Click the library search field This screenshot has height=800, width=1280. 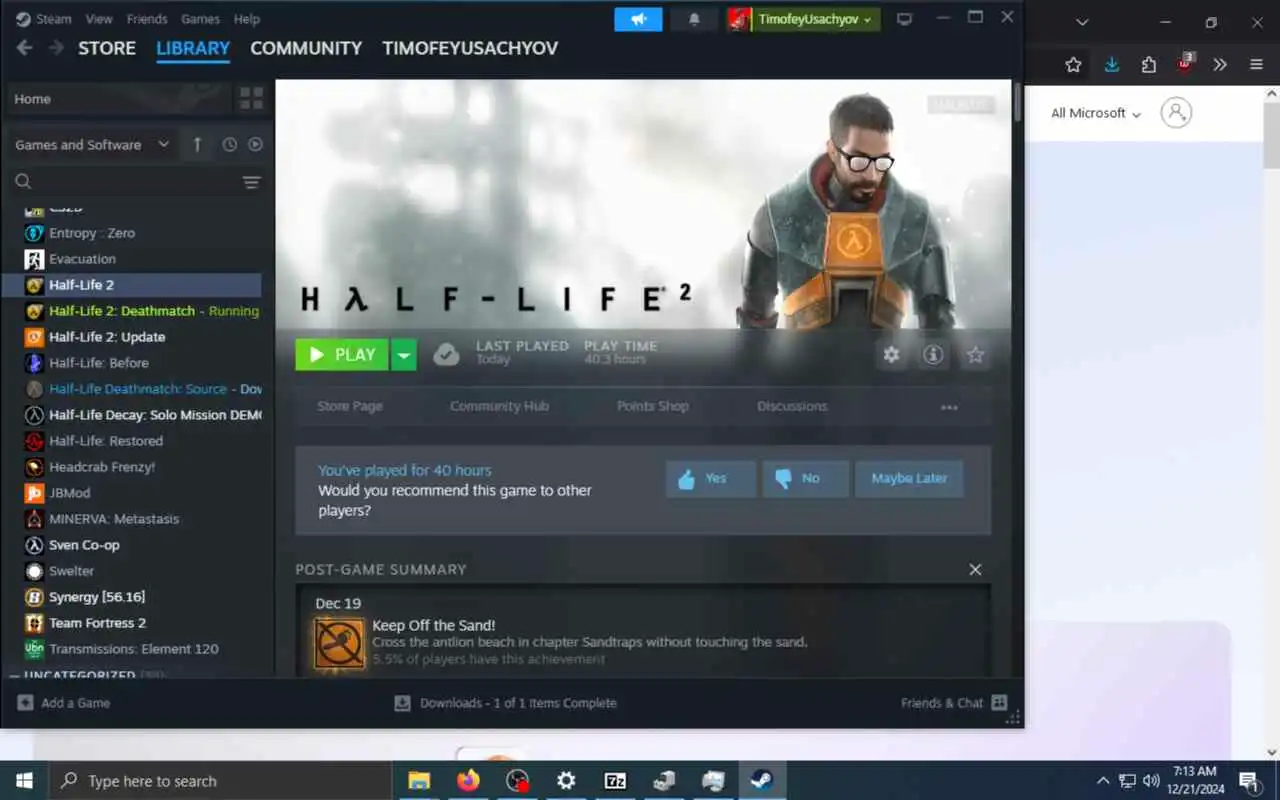125,182
